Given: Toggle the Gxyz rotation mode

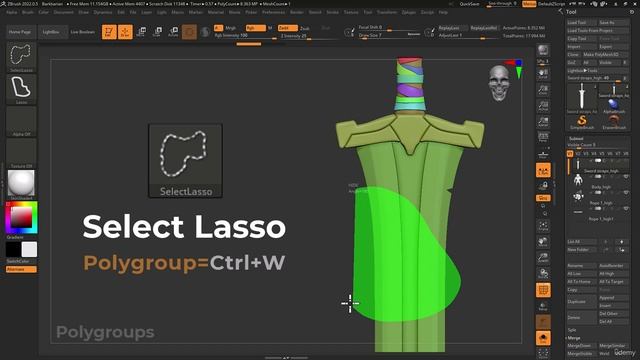Looking at the screenshot, I should coord(543,198).
